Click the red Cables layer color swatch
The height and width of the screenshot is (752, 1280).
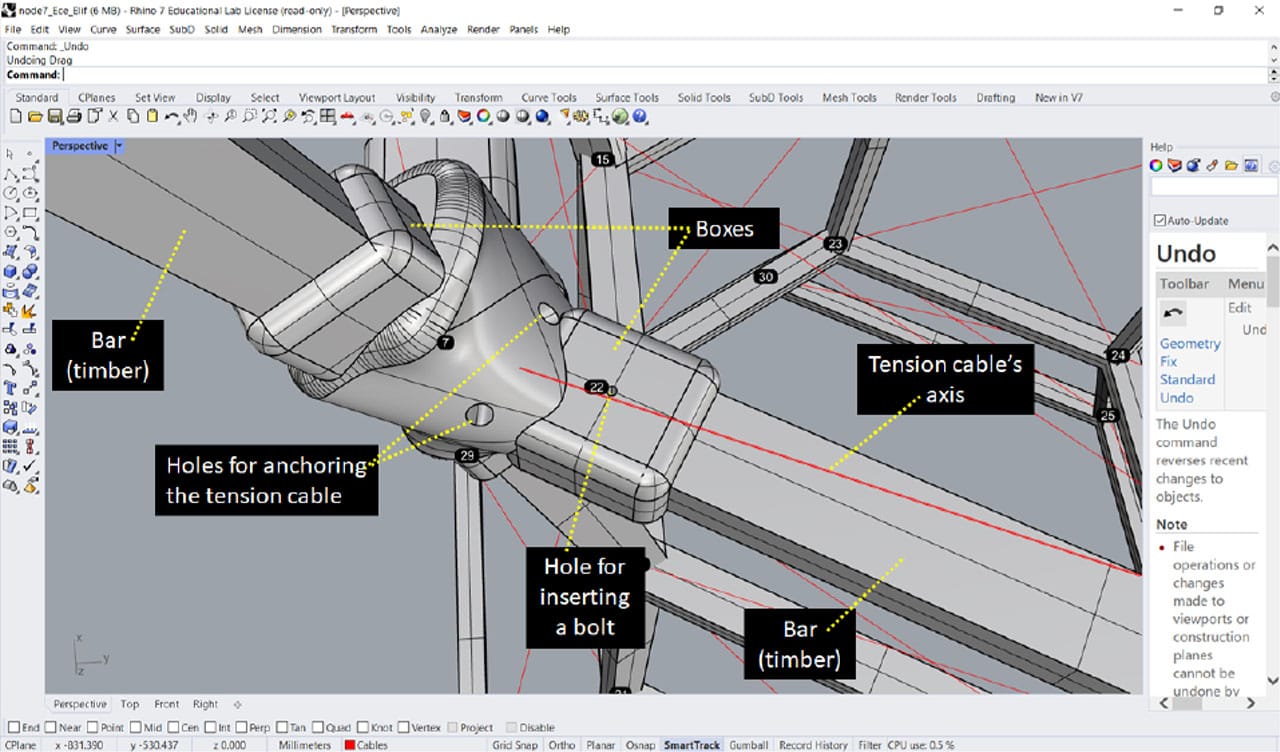click(x=350, y=745)
